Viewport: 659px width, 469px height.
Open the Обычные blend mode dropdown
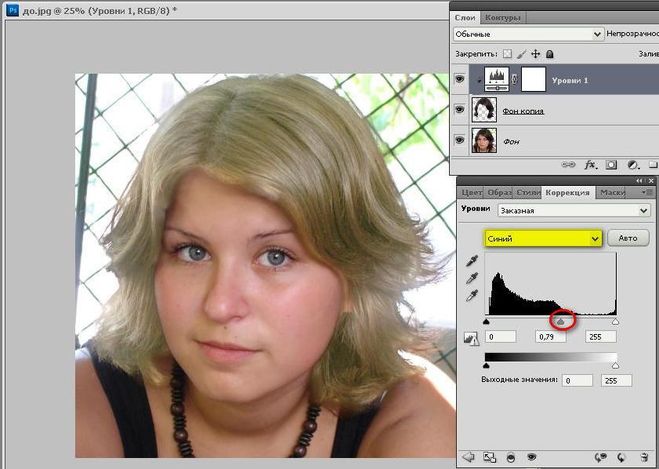[x=528, y=34]
